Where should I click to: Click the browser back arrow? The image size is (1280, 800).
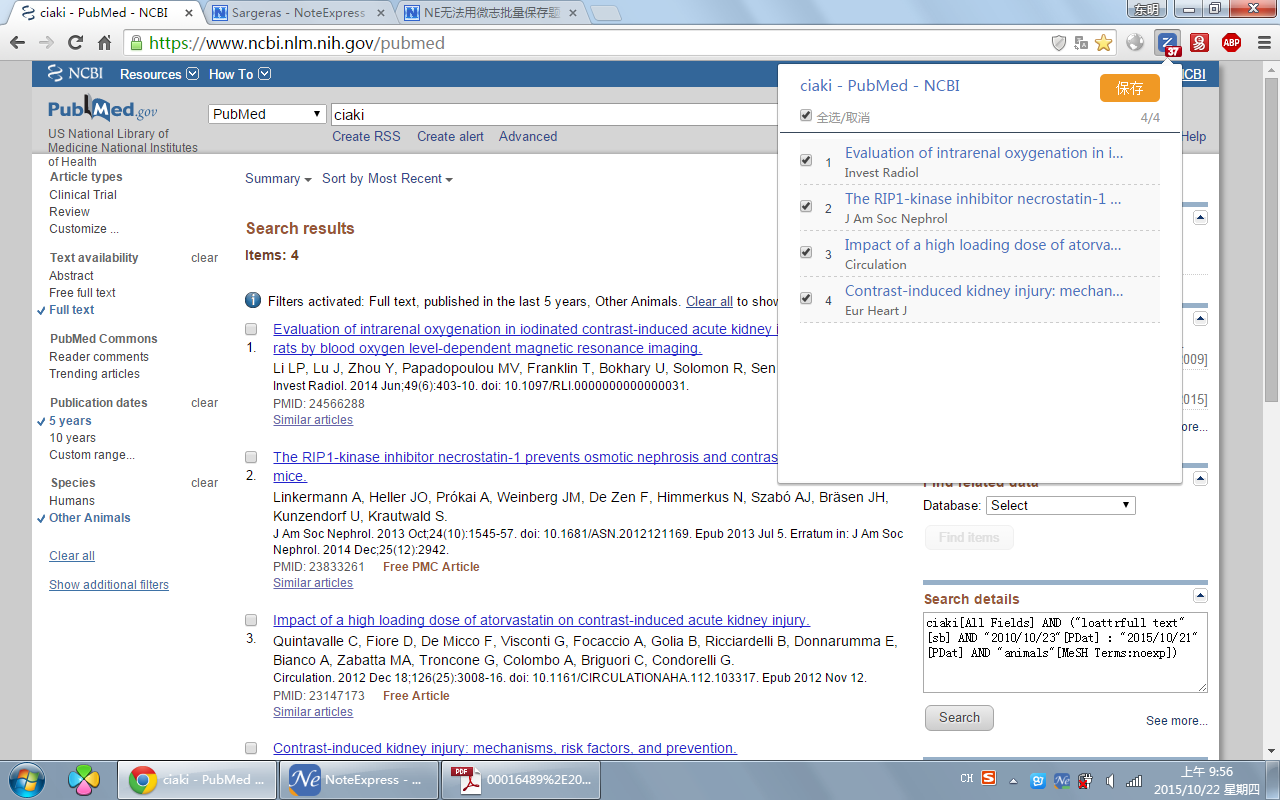pos(18,43)
